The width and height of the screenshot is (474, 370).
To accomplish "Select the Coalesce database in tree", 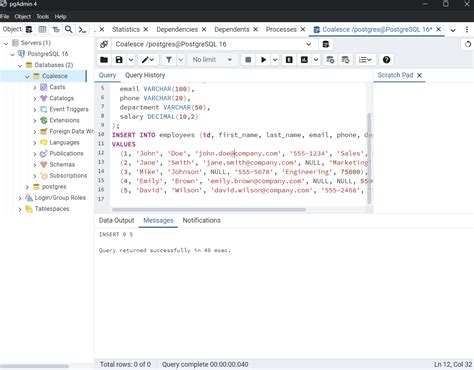I will point(55,76).
